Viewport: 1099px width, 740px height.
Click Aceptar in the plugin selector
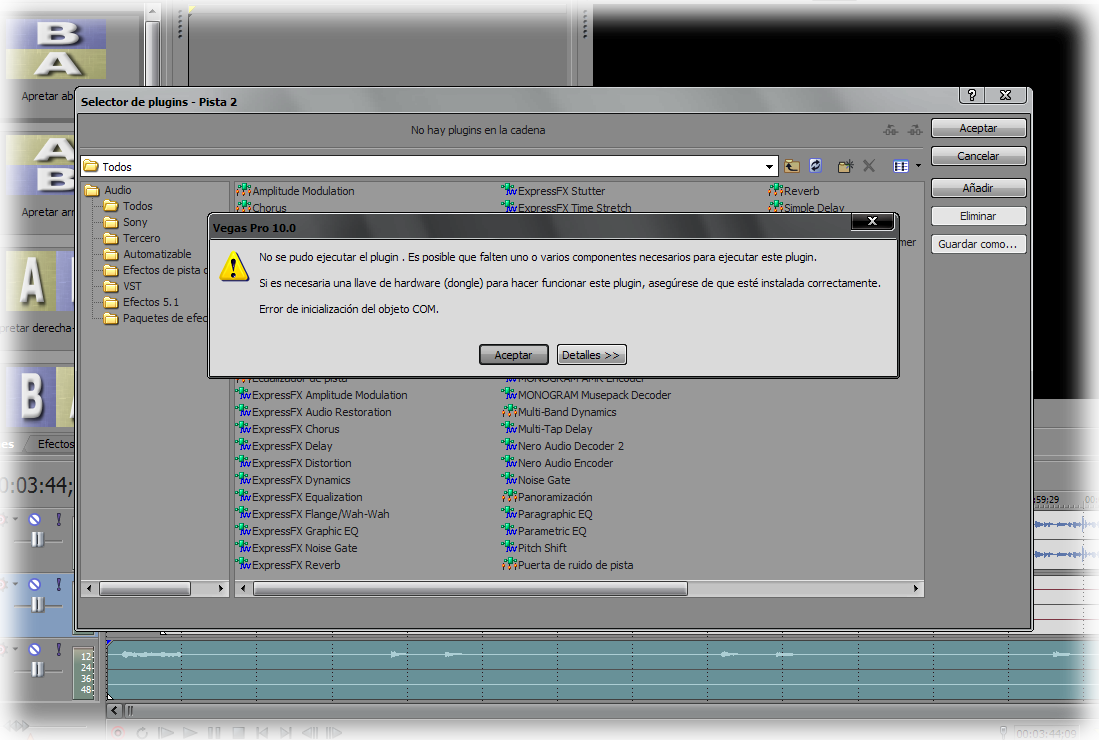978,128
